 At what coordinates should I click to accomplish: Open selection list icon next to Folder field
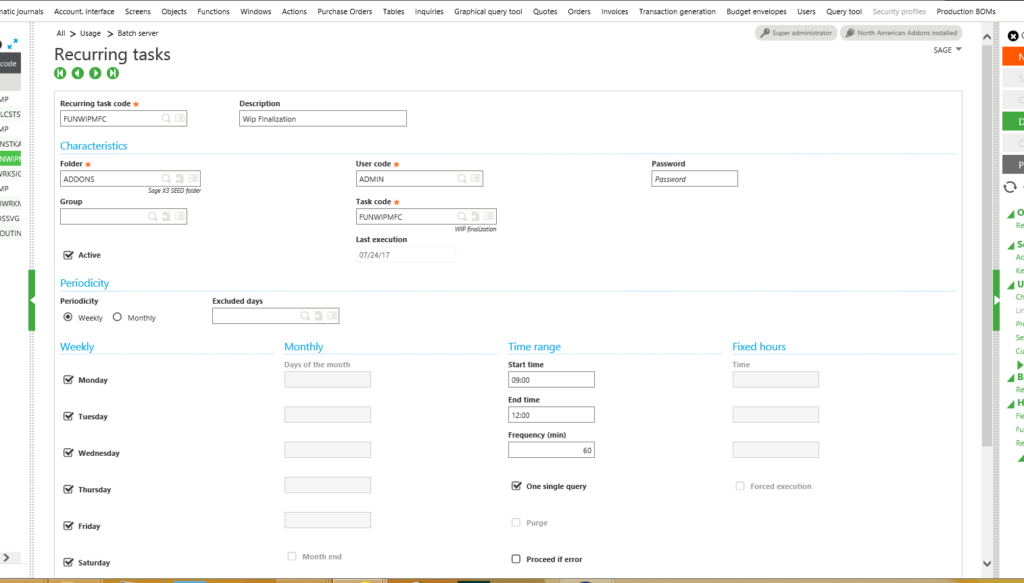coord(193,178)
